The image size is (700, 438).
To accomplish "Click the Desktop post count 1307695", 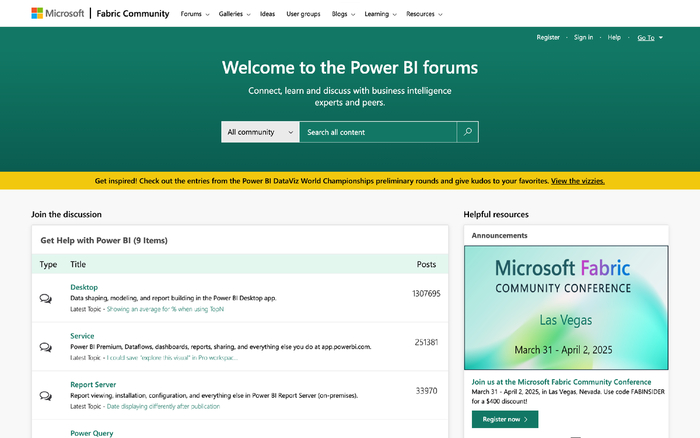I will [426, 293].
